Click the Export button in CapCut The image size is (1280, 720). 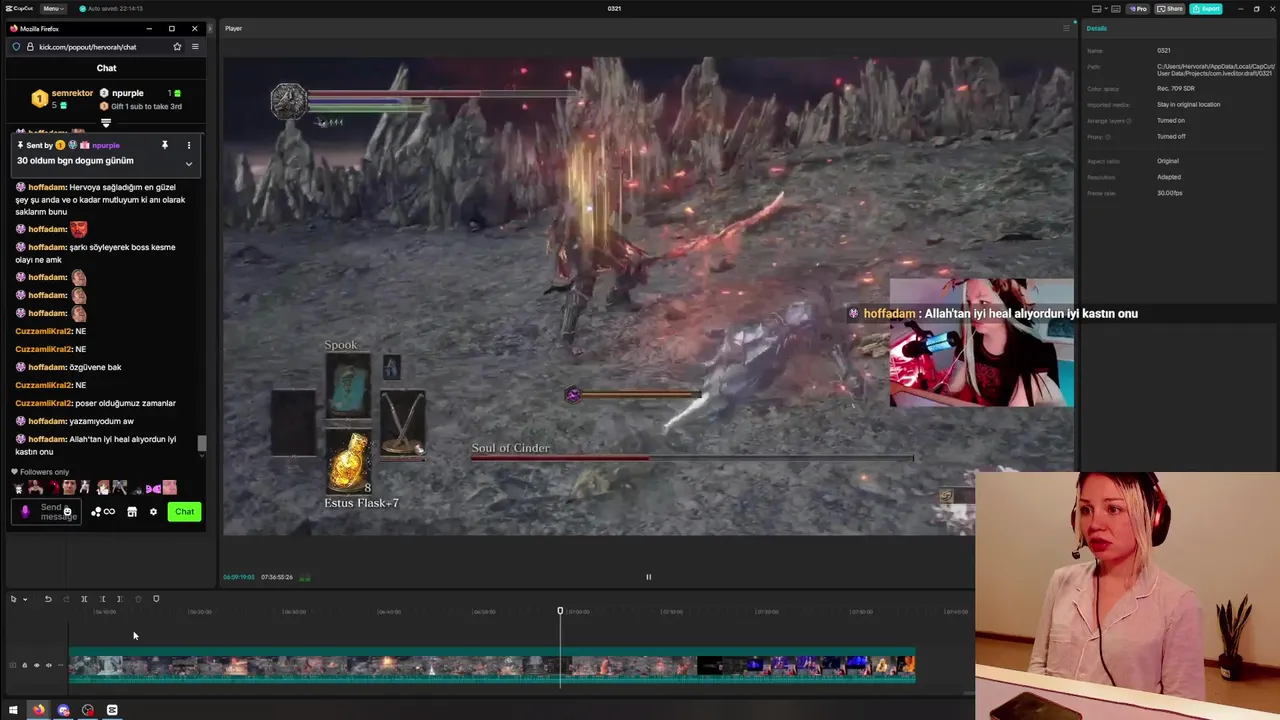coord(1206,8)
